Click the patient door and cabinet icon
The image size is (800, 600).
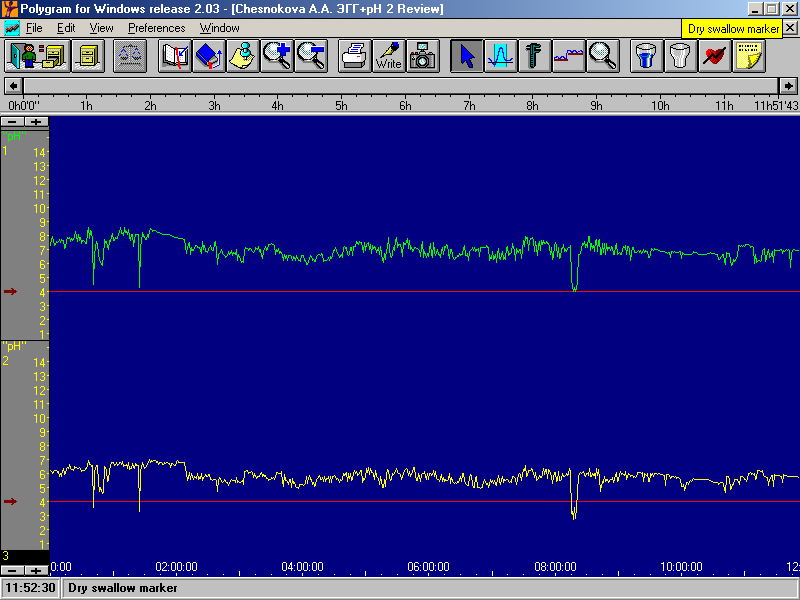pyautogui.click(x=37, y=56)
